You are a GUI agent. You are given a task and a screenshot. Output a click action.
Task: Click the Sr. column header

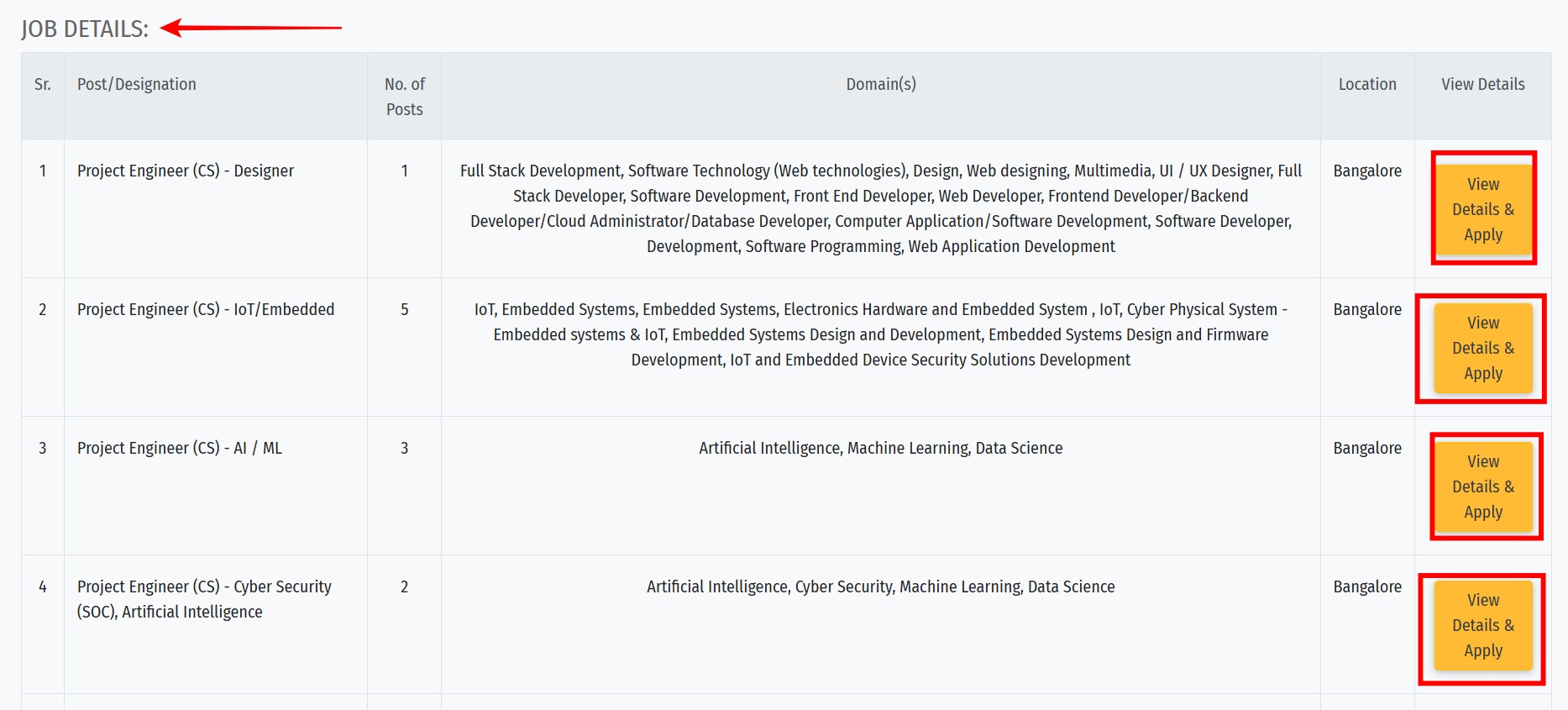(x=43, y=84)
